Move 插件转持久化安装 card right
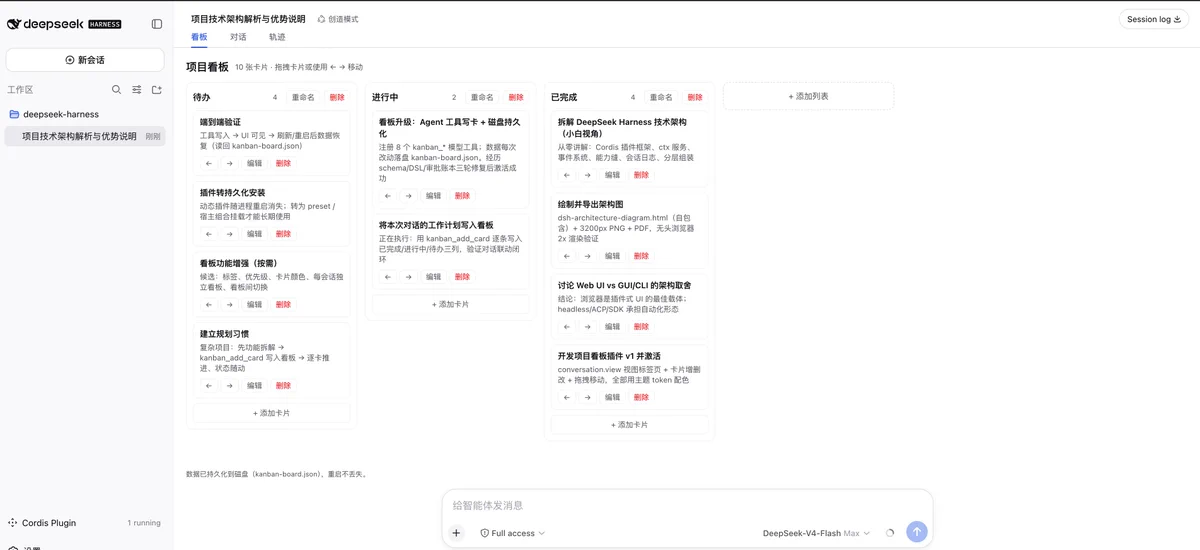 [x=229, y=234]
